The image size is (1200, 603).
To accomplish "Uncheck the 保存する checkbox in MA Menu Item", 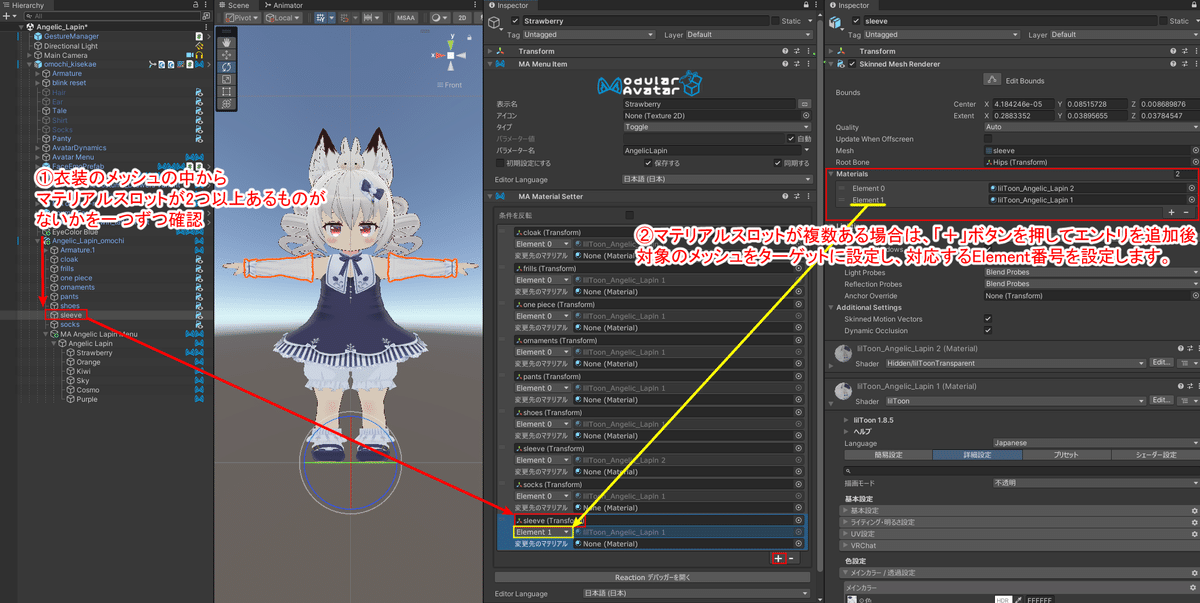I will (649, 163).
